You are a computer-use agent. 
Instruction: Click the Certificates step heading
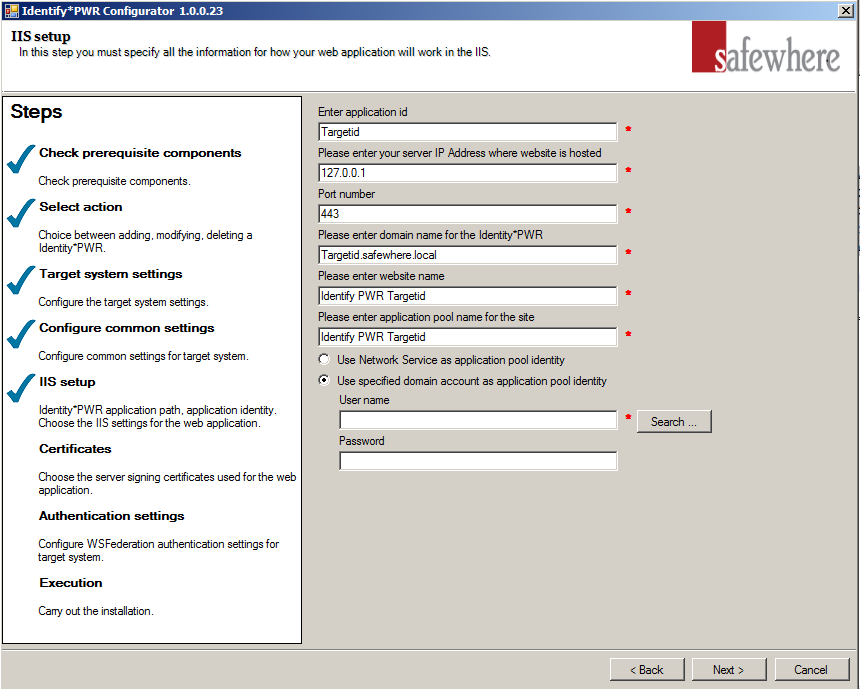(75, 449)
